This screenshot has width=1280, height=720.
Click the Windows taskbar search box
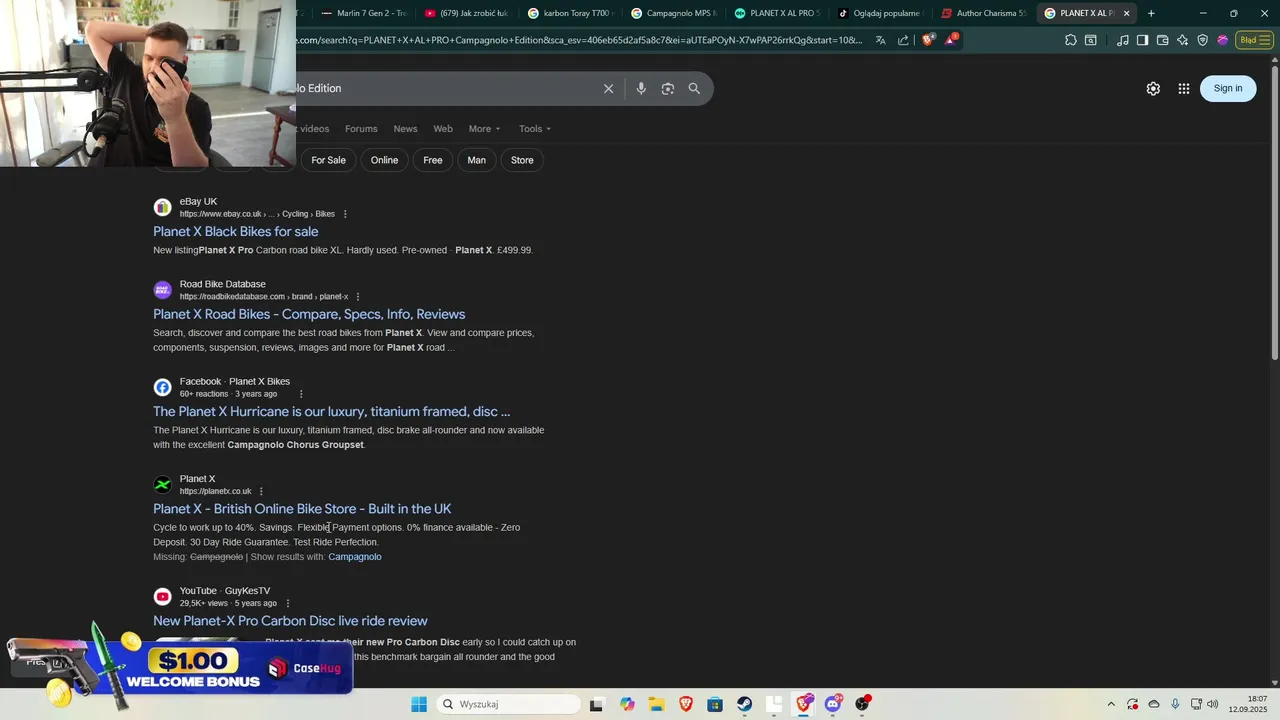[x=506, y=704]
